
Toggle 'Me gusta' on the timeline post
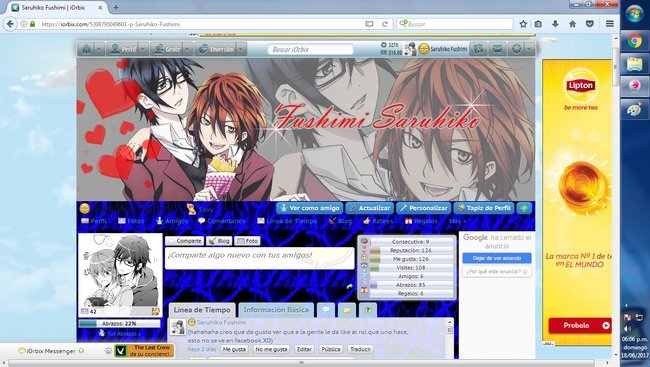click(x=234, y=349)
